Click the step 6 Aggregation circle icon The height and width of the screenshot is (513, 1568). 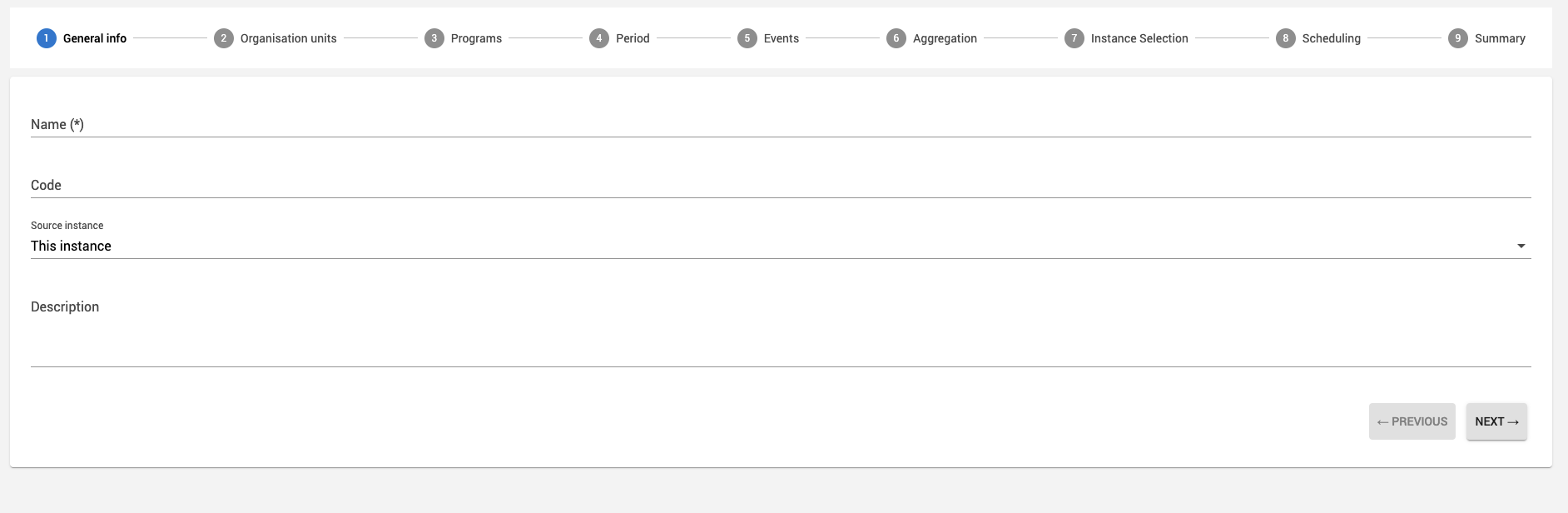click(x=896, y=38)
